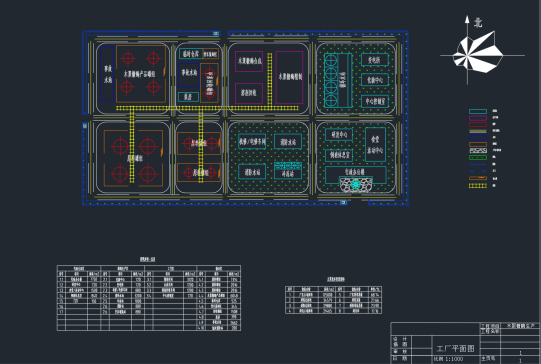Select the white wind rose diagram
541x364 pixels.
tap(478, 52)
